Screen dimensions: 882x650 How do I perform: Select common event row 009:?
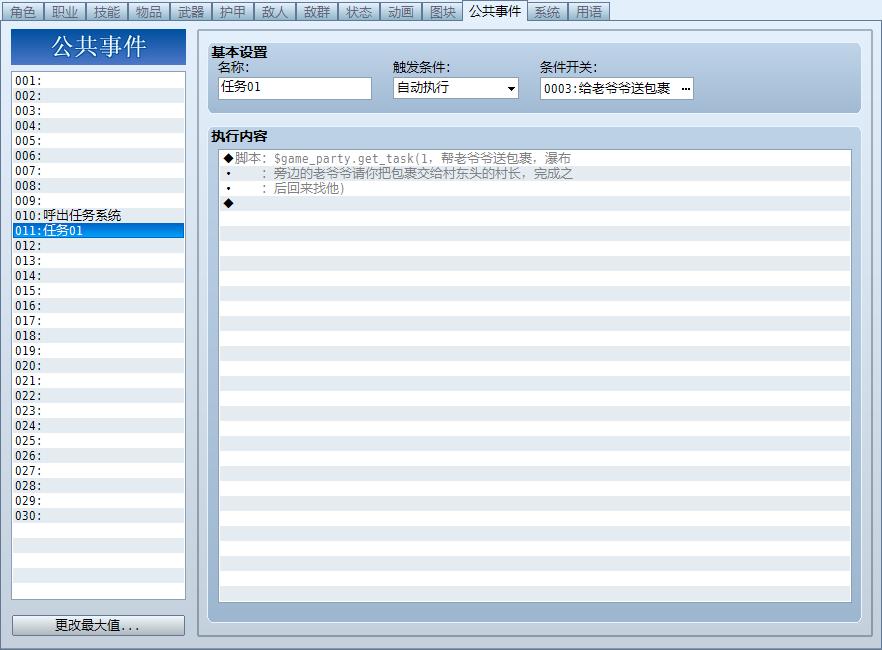[98, 201]
